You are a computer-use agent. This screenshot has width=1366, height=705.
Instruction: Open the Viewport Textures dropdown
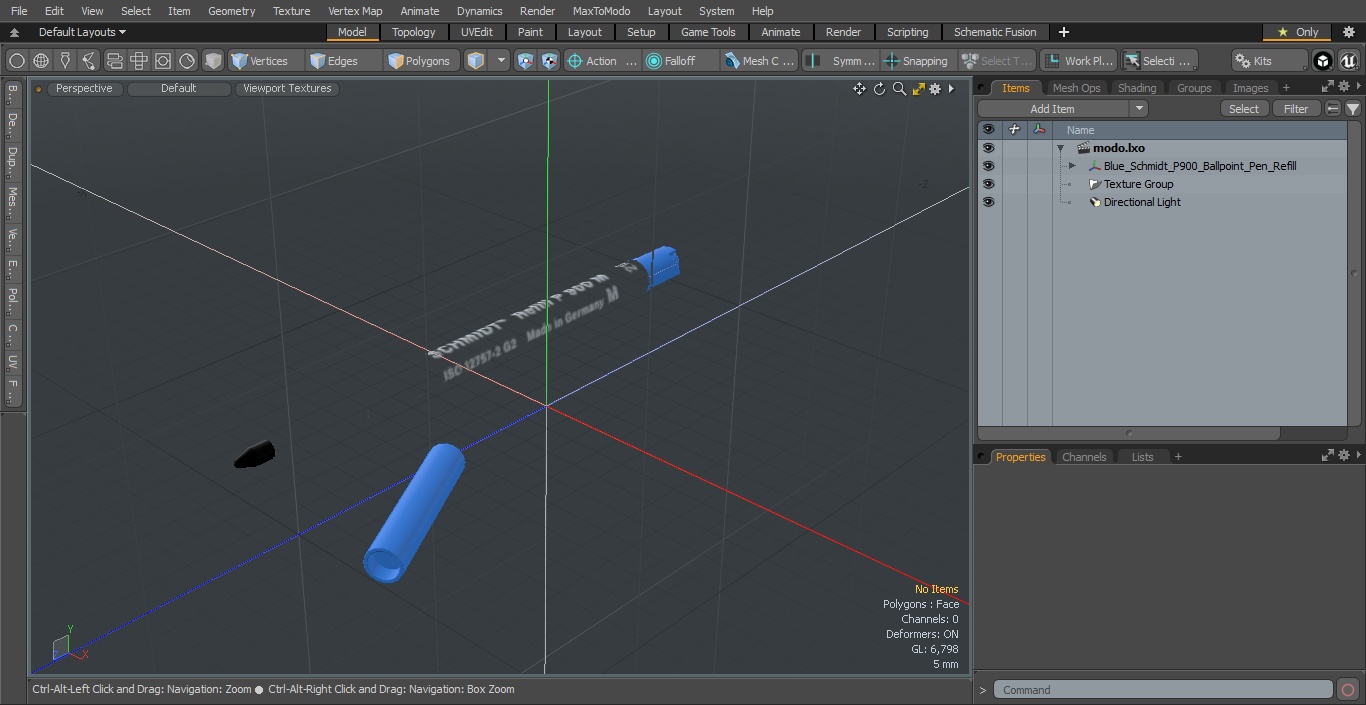tap(287, 88)
